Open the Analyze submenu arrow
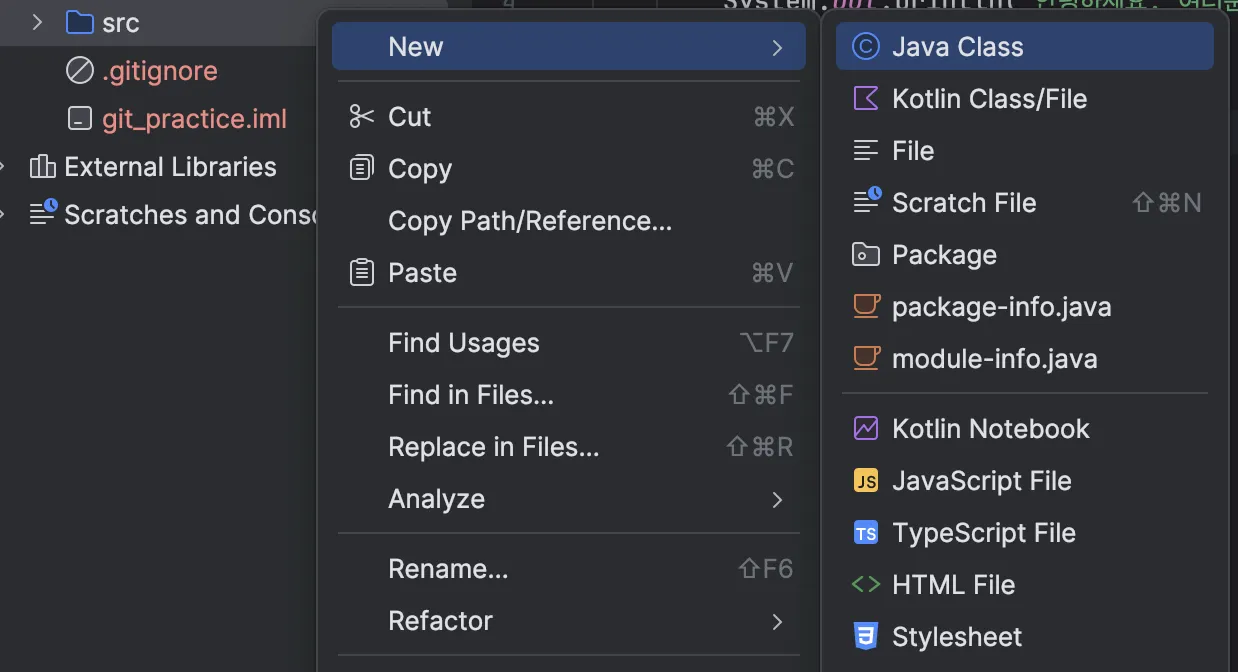This screenshot has height=672, width=1238. click(777, 499)
